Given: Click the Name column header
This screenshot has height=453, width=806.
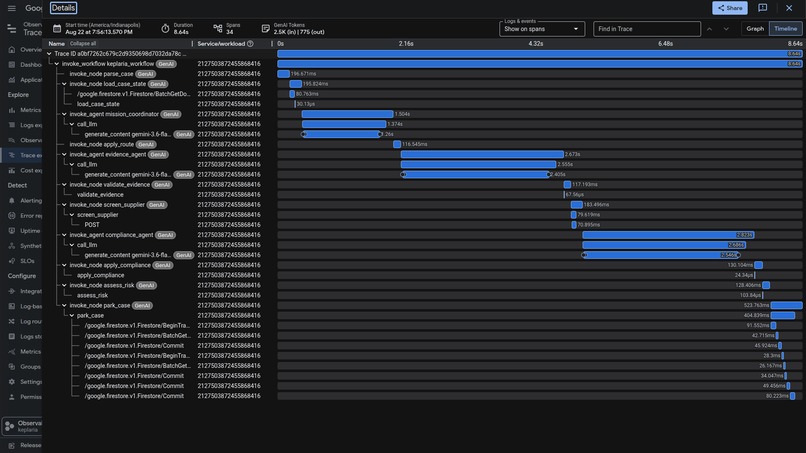Looking at the screenshot, I should [x=57, y=44].
